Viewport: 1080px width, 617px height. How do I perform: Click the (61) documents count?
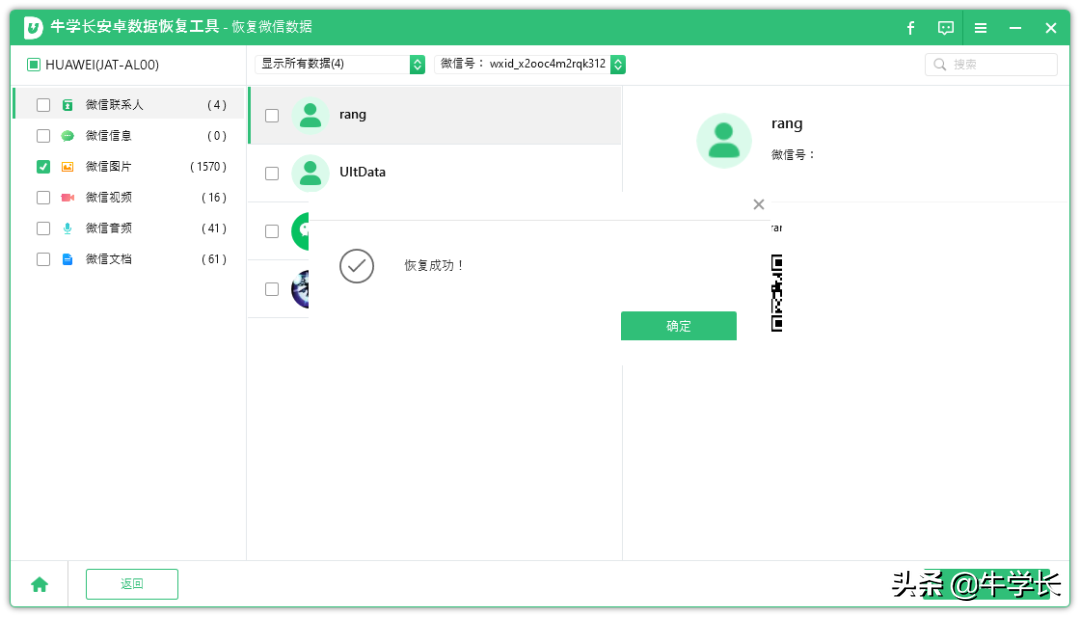point(214,260)
